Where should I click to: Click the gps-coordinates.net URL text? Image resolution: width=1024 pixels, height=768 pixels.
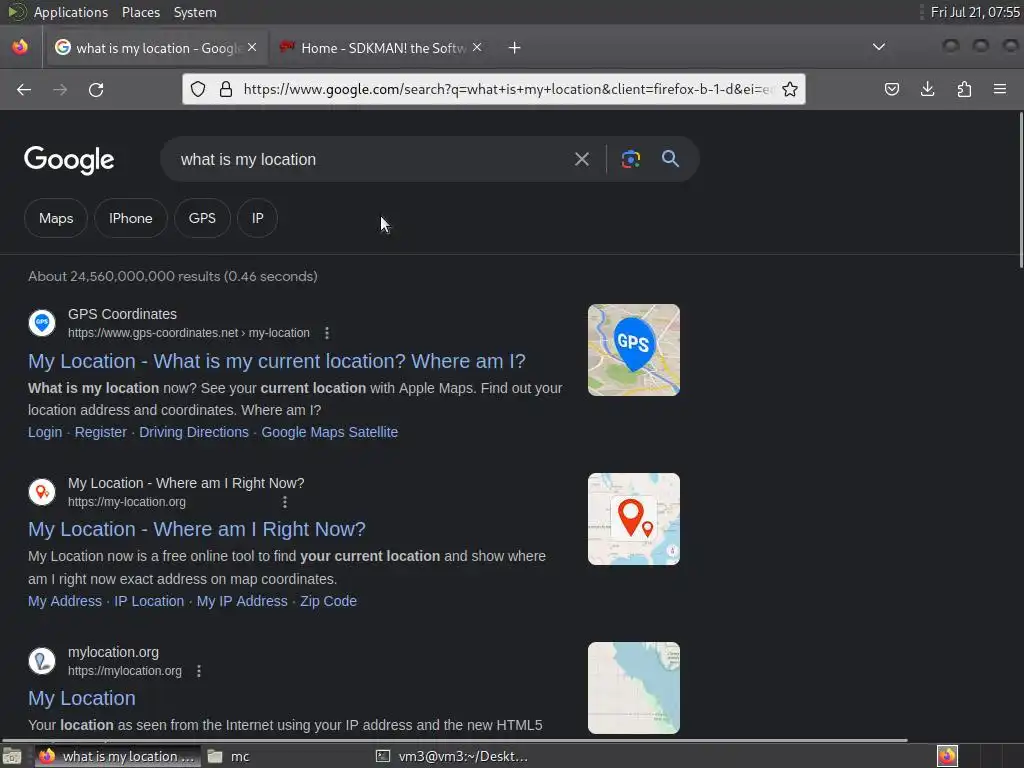[x=189, y=333]
